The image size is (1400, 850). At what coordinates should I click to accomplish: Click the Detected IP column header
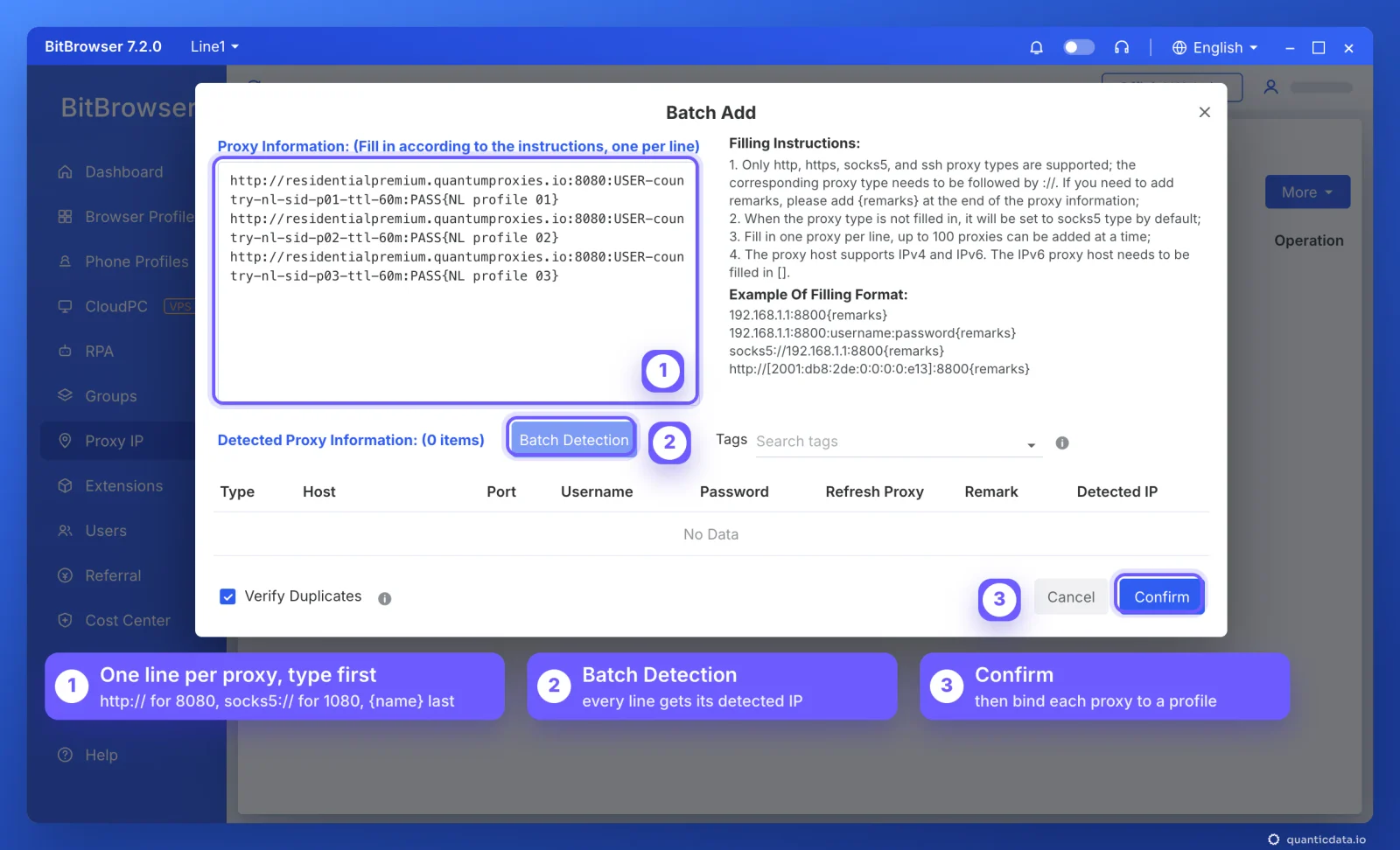1116,491
